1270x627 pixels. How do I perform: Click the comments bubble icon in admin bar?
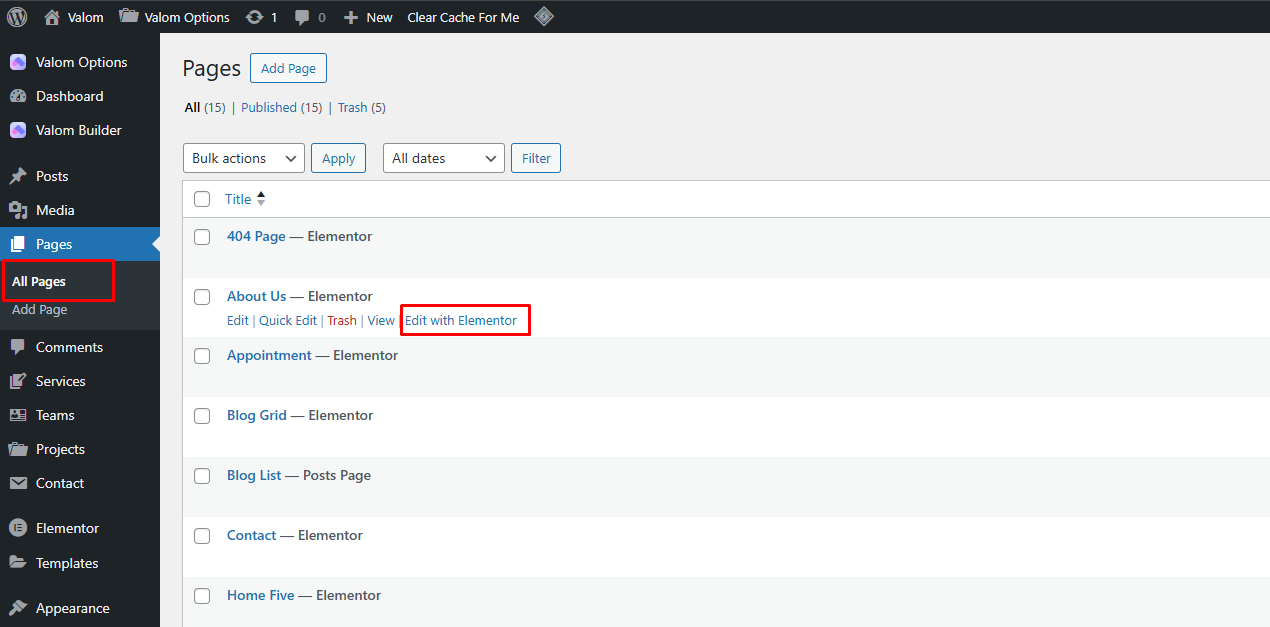303,17
